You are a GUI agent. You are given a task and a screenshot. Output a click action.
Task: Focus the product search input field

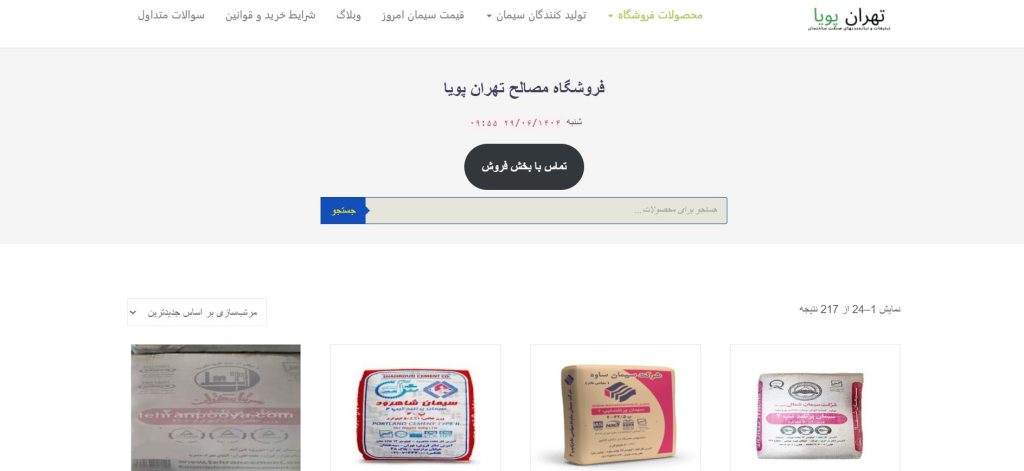coord(547,211)
